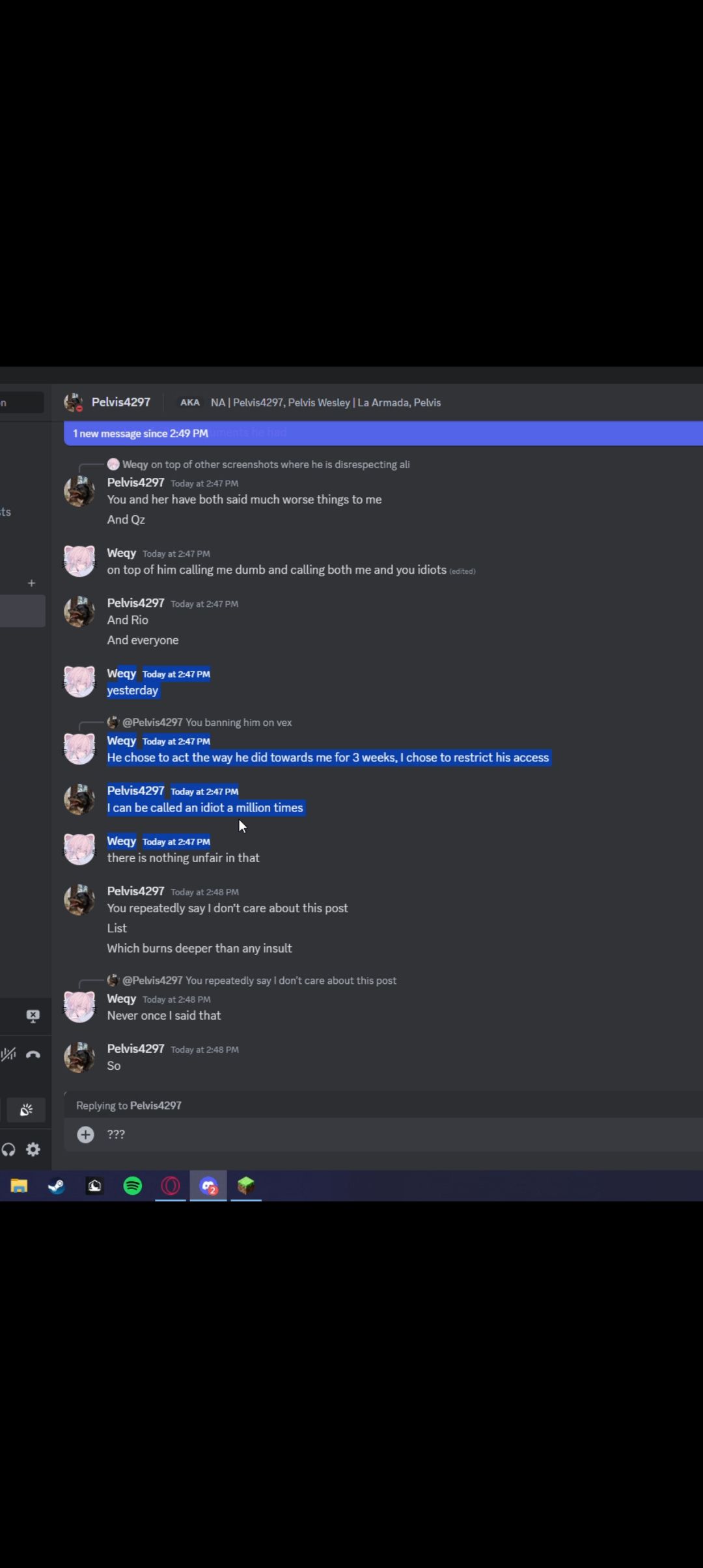703x1568 pixels.
Task: Open Spotify from the taskbar
Action: (133, 1186)
